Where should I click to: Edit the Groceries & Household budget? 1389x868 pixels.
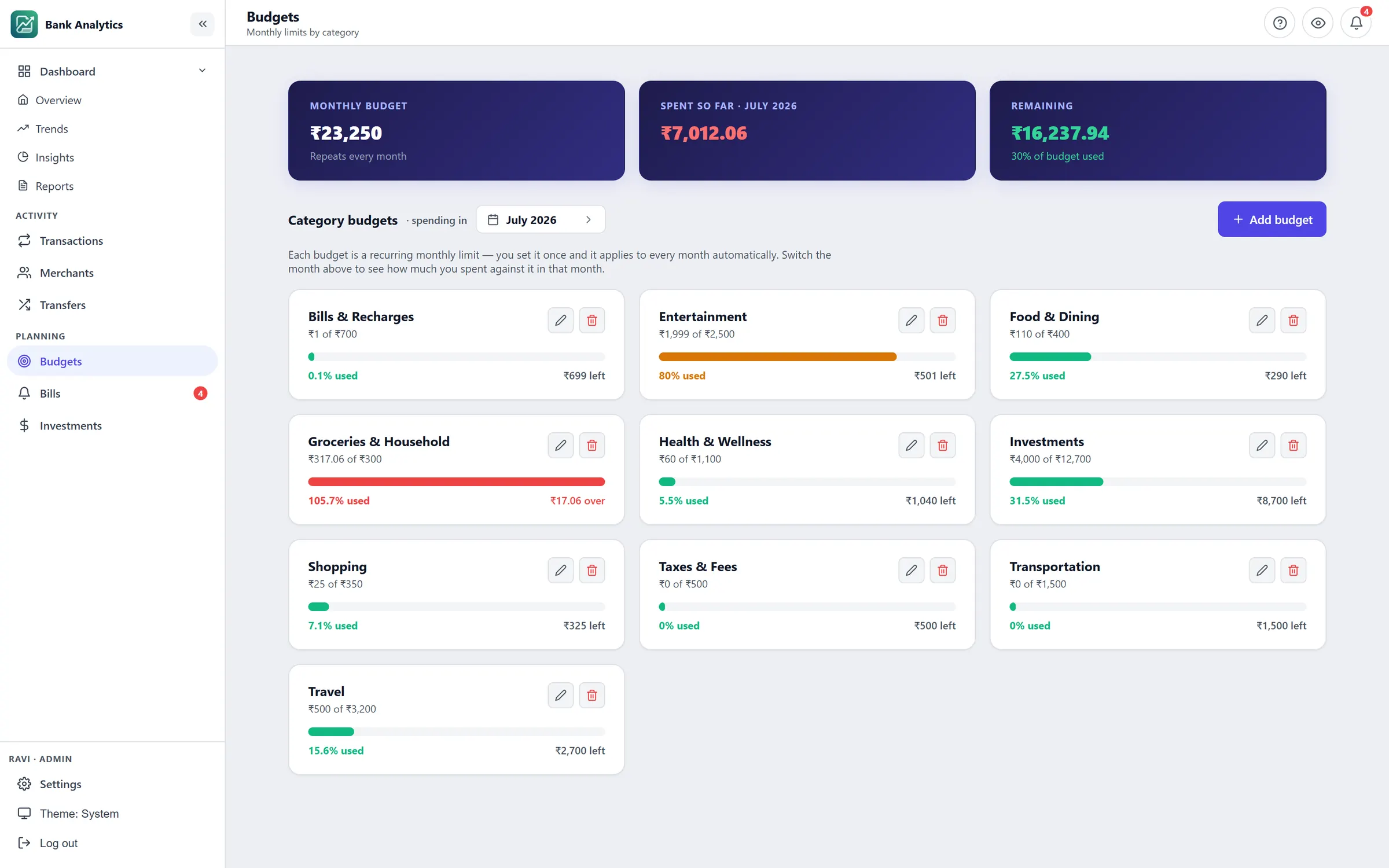point(560,445)
